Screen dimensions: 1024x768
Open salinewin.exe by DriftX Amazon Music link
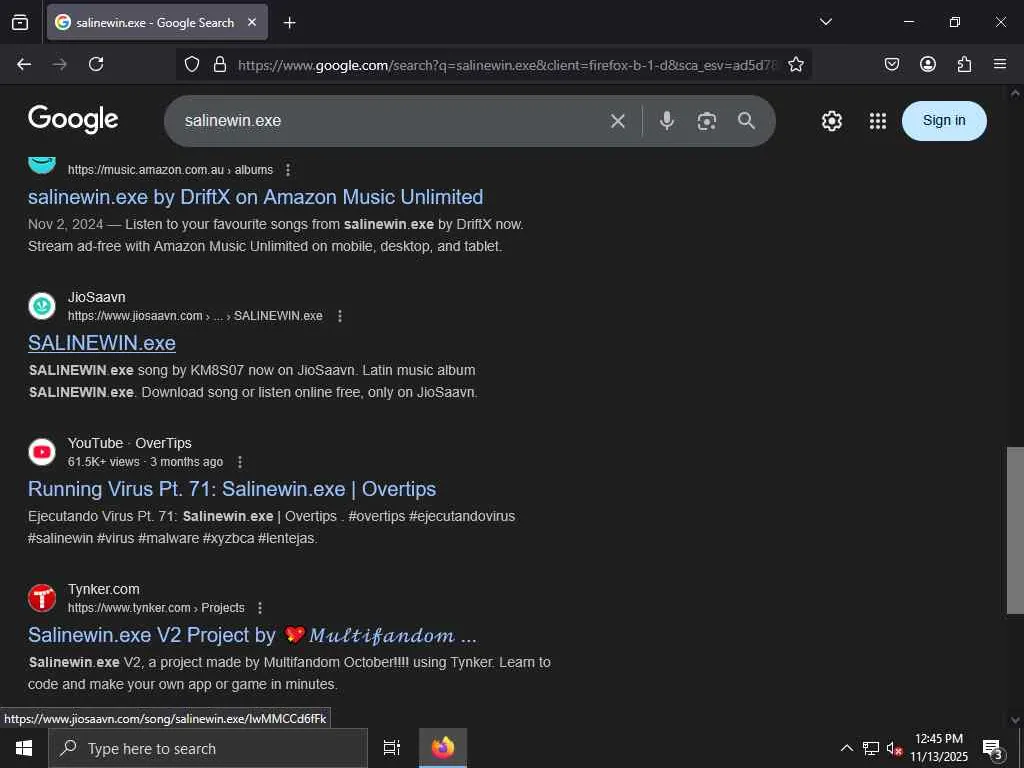pyautogui.click(x=255, y=197)
